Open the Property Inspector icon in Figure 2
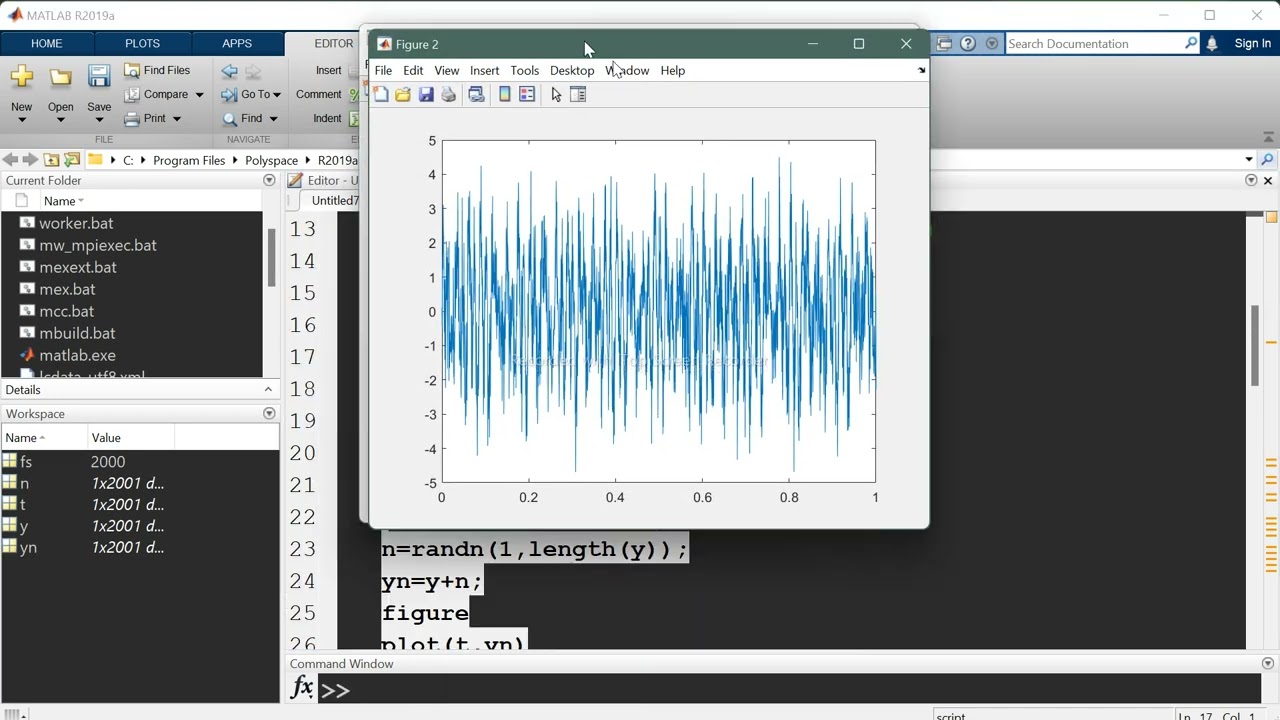This screenshot has height=720, width=1280. pos(578,94)
